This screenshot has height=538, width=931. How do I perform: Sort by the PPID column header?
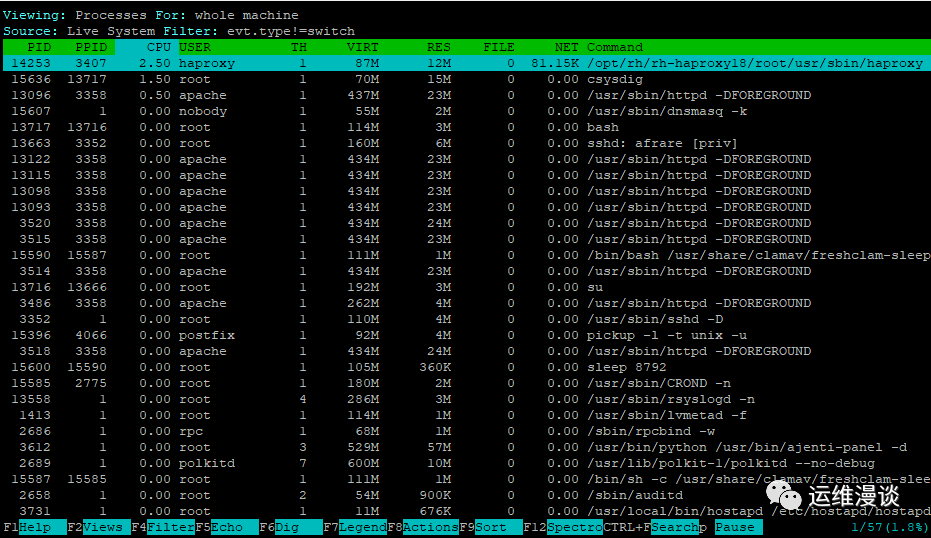tap(91, 47)
